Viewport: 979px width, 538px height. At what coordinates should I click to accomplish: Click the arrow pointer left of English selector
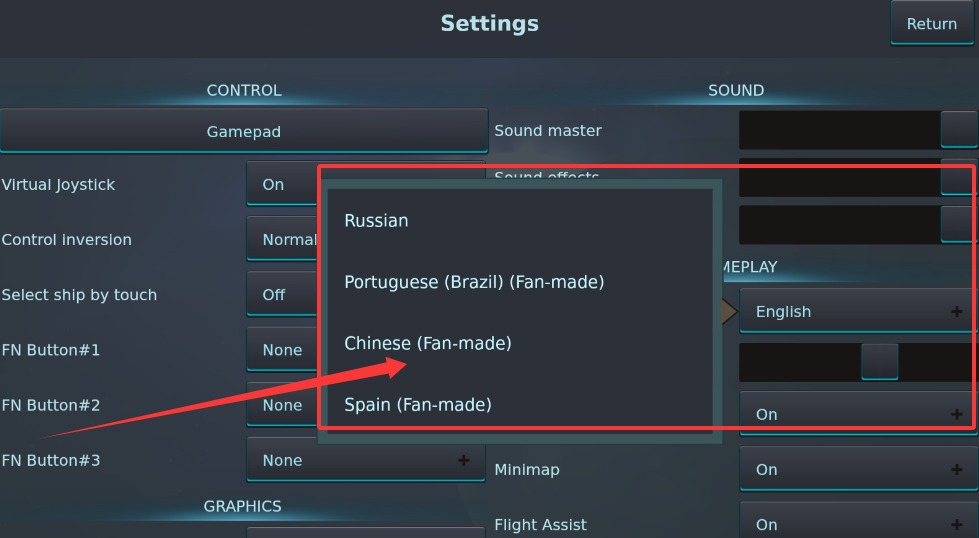[728, 312]
